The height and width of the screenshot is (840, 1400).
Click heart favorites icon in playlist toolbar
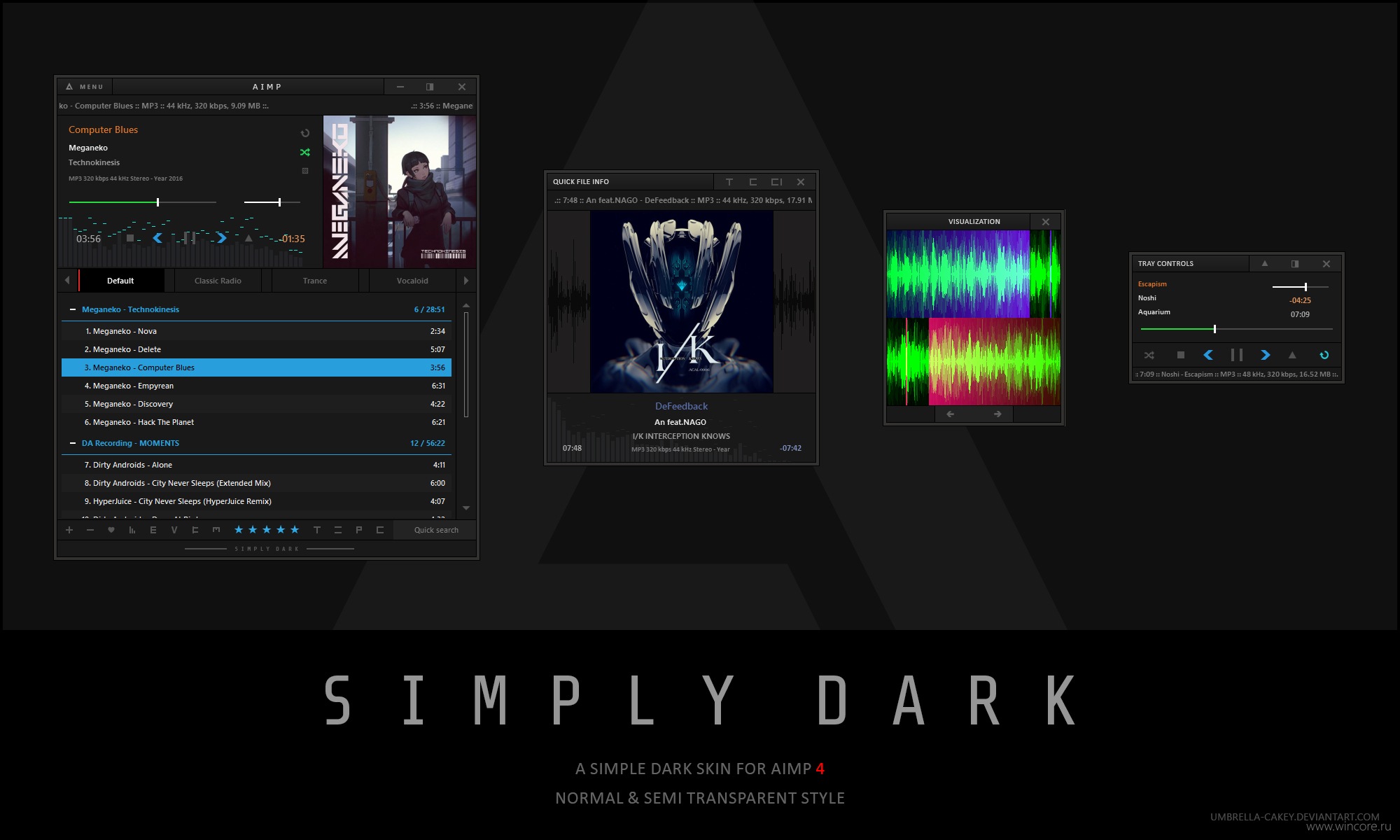(111, 530)
